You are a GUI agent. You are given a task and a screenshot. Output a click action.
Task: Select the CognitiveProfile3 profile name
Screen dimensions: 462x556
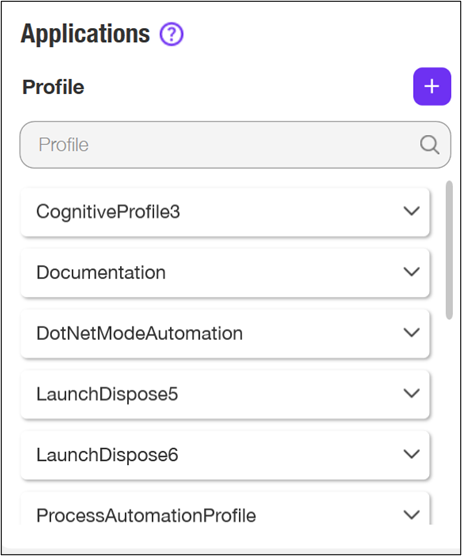[x=108, y=212]
